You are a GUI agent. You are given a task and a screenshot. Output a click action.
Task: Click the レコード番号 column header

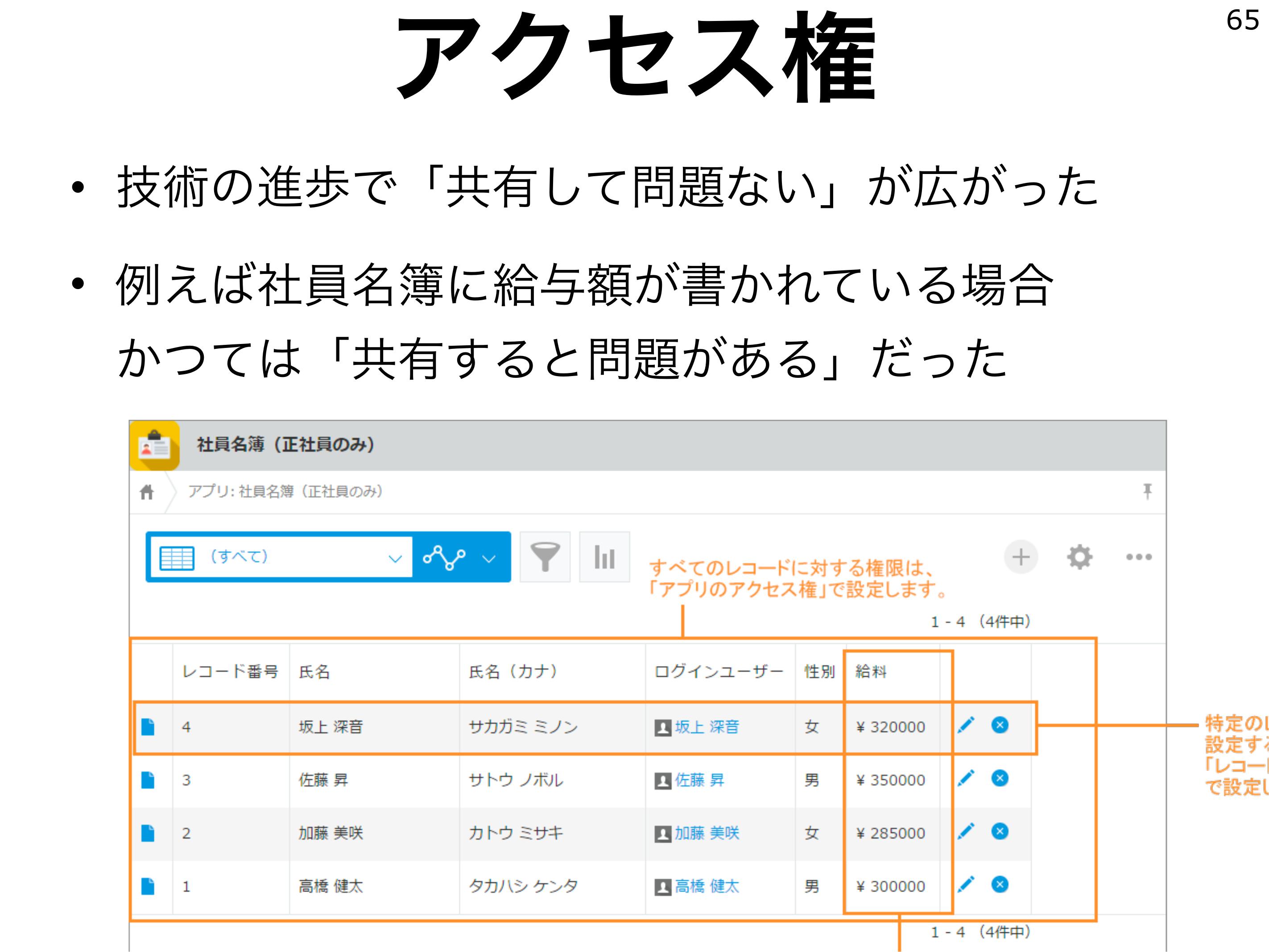coord(229,671)
